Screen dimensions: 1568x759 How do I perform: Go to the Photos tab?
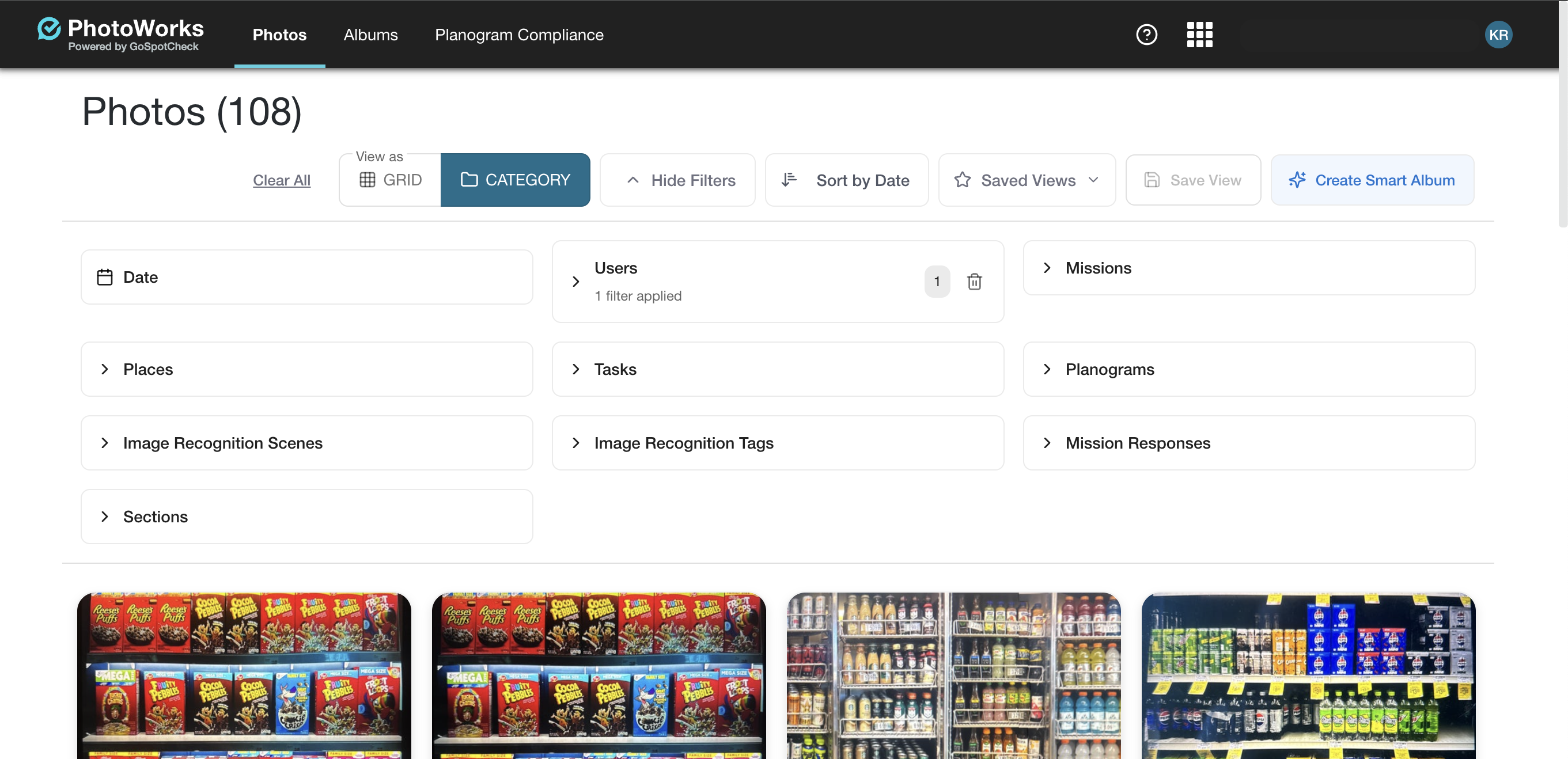coord(279,35)
